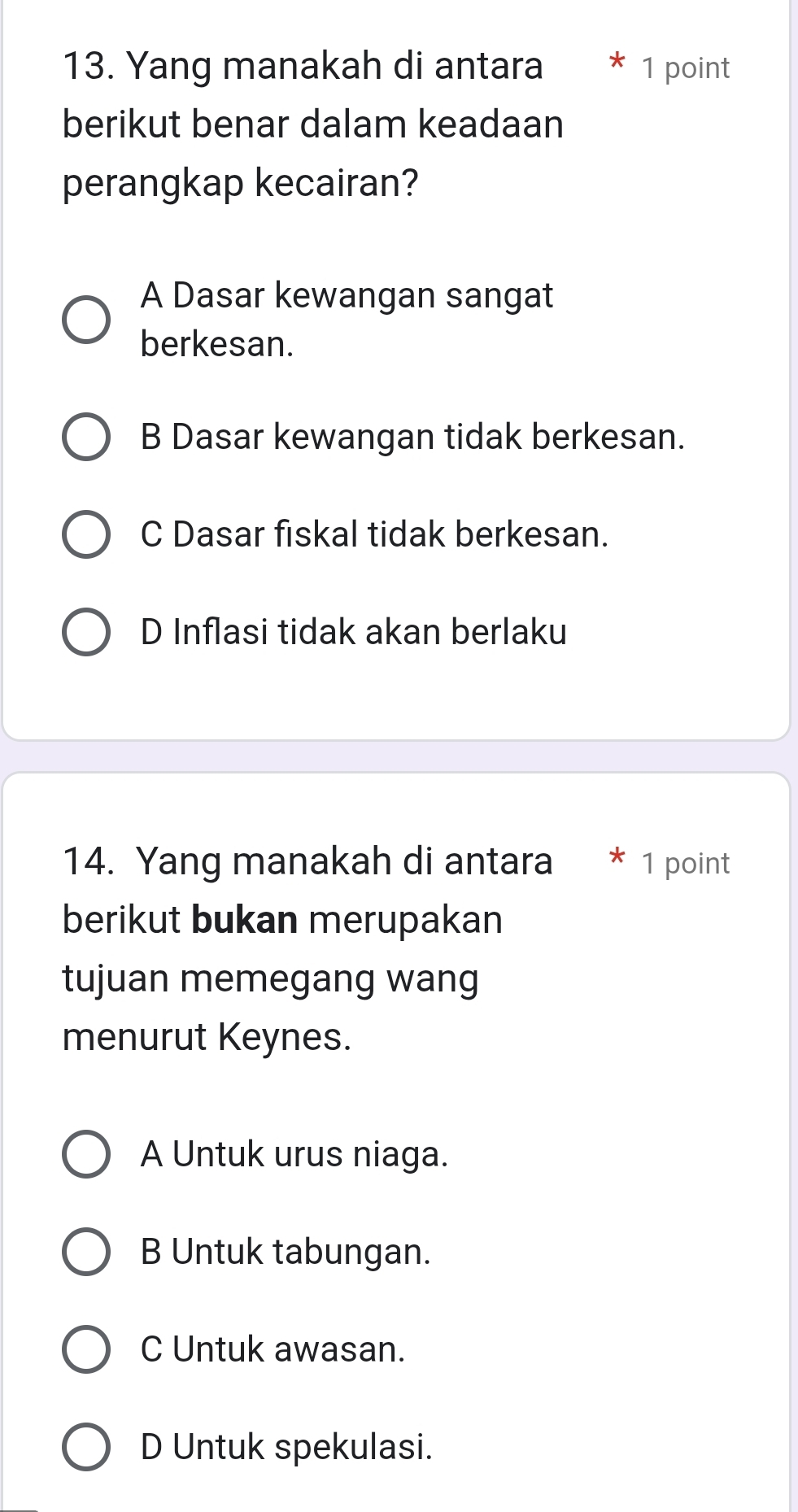Click the answer text 'B Untuk tabungan'
The width and height of the screenshot is (798, 1512).
tap(286, 1252)
